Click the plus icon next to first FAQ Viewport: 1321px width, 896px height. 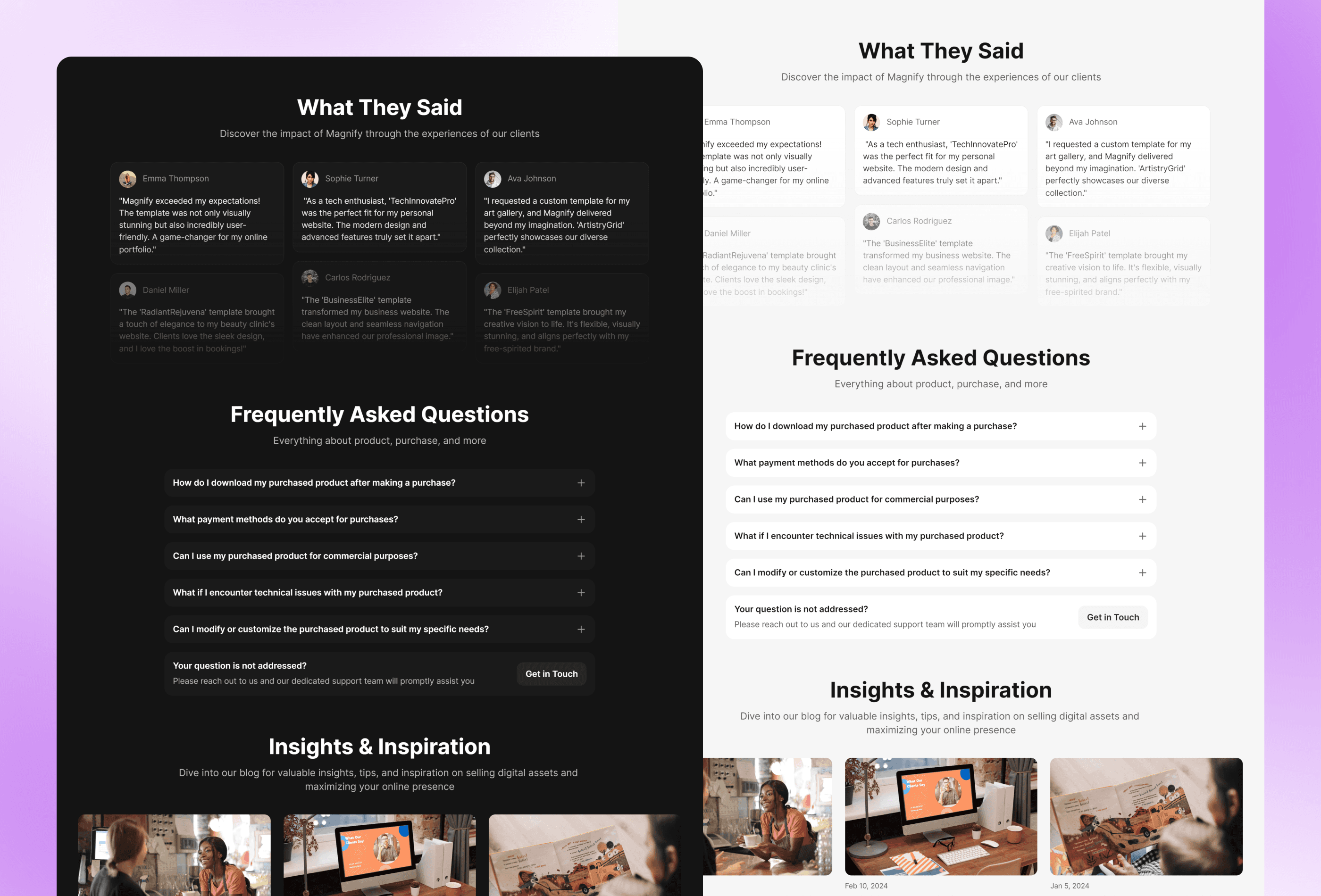point(581,482)
